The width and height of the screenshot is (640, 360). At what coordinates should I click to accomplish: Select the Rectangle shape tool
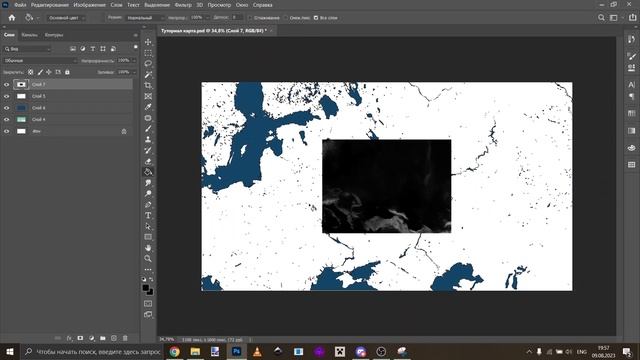(148, 237)
